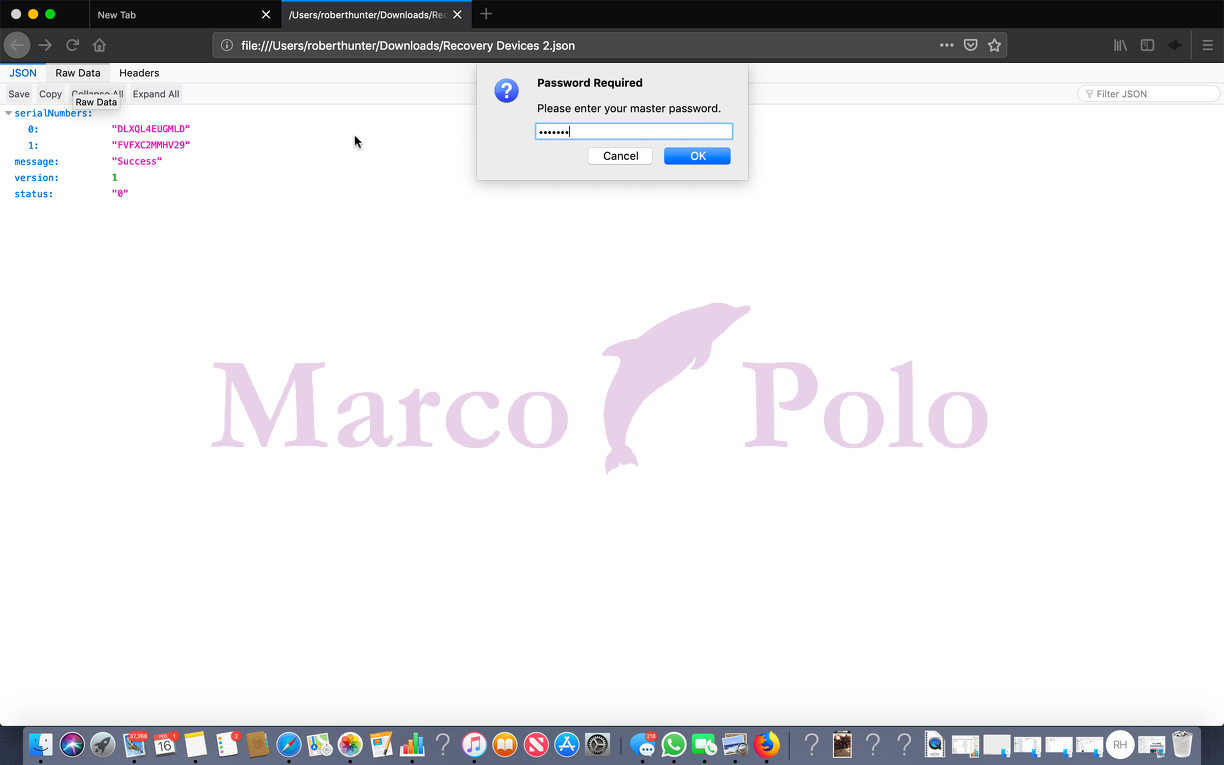Viewport: 1224px width, 765px height.
Task: Open FaceTime from the Dock
Action: [705, 744]
